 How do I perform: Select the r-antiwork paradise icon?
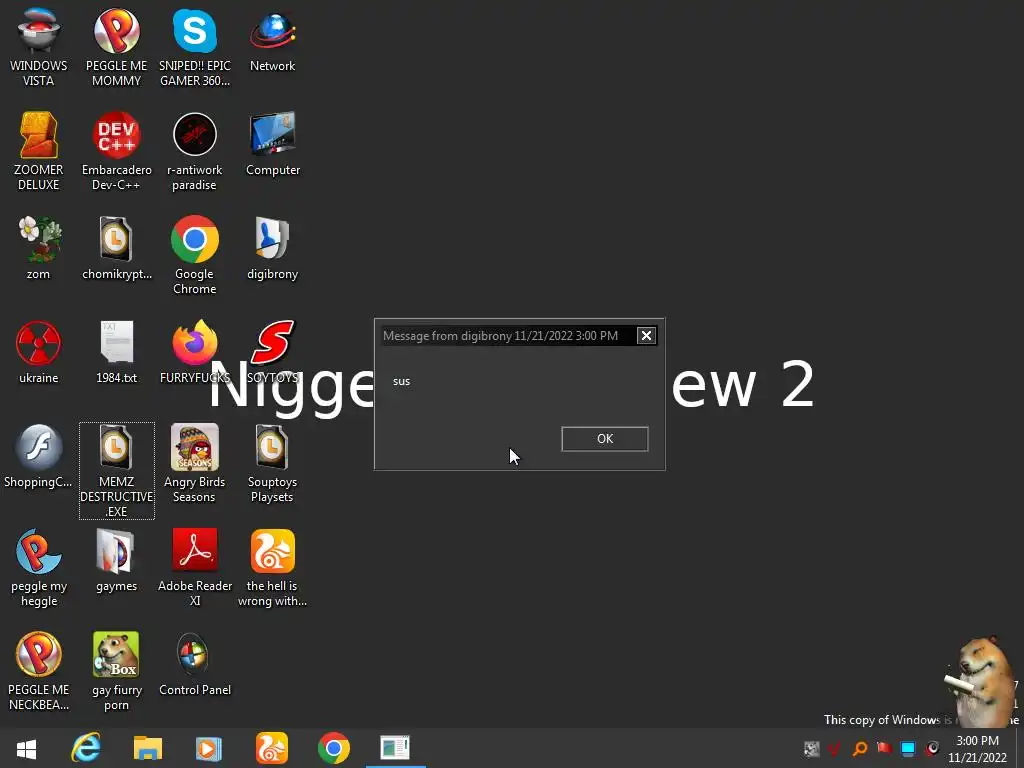coord(195,152)
